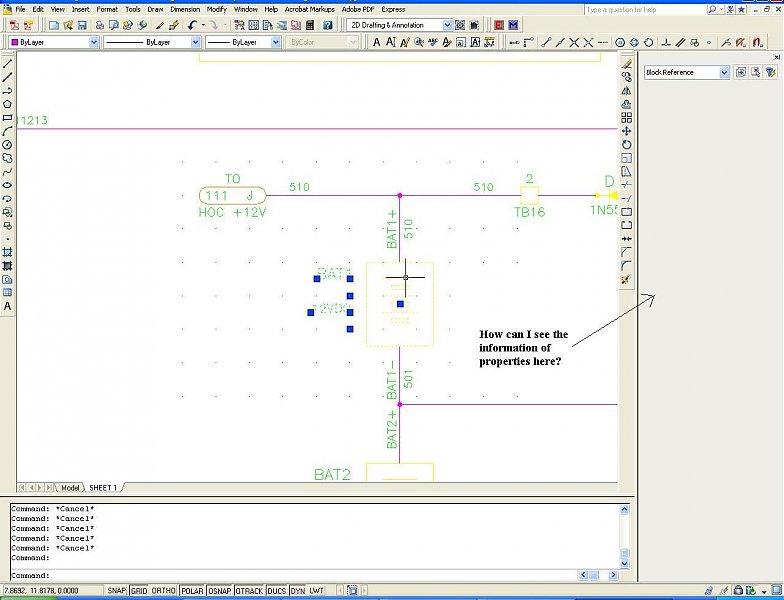Screen dimensions: 784x600
Task: Open the Block Reference object type dropdown
Action: click(x=724, y=72)
